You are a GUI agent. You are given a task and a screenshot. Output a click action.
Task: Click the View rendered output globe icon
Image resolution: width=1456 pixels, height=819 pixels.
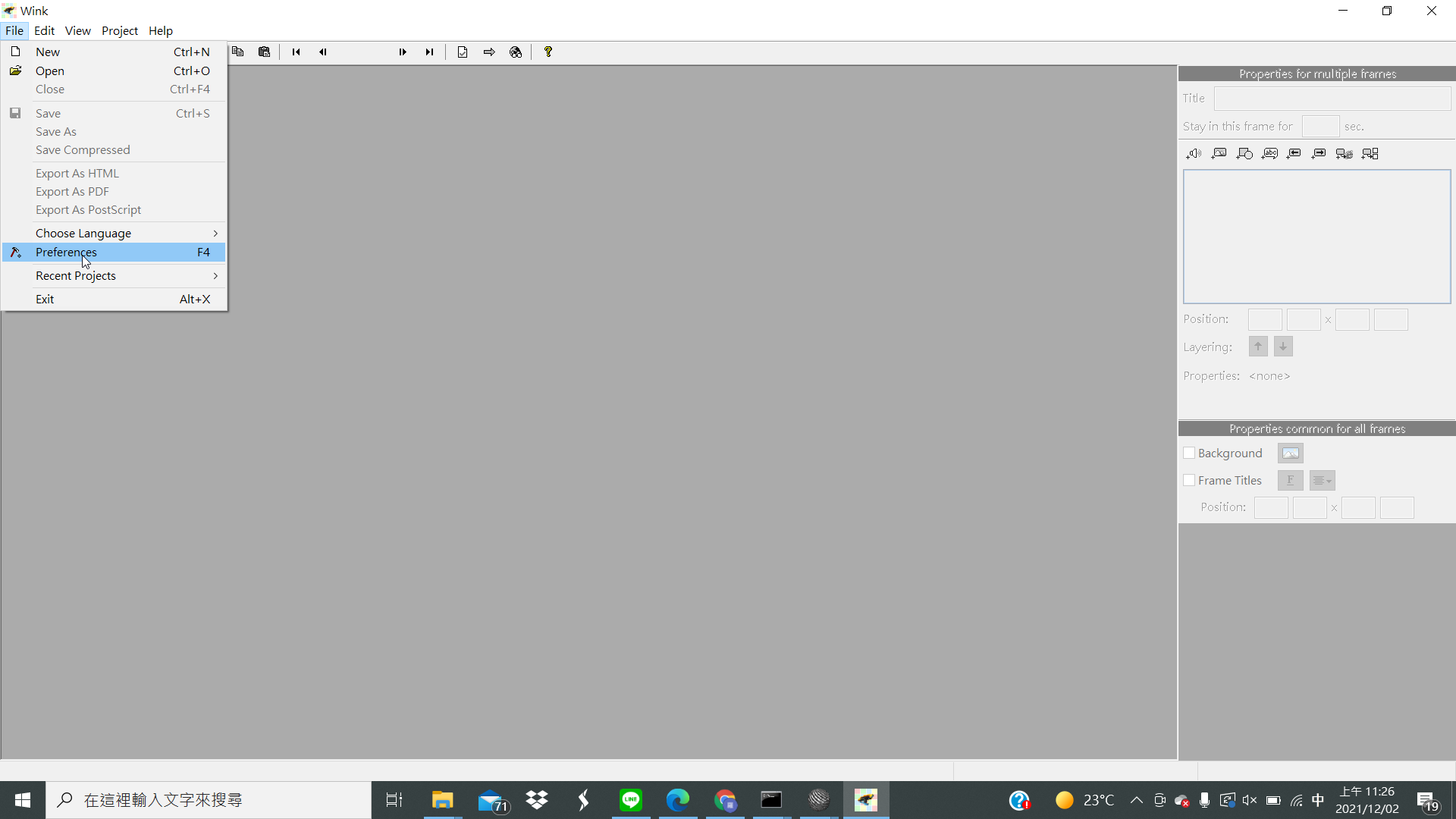pos(516,52)
